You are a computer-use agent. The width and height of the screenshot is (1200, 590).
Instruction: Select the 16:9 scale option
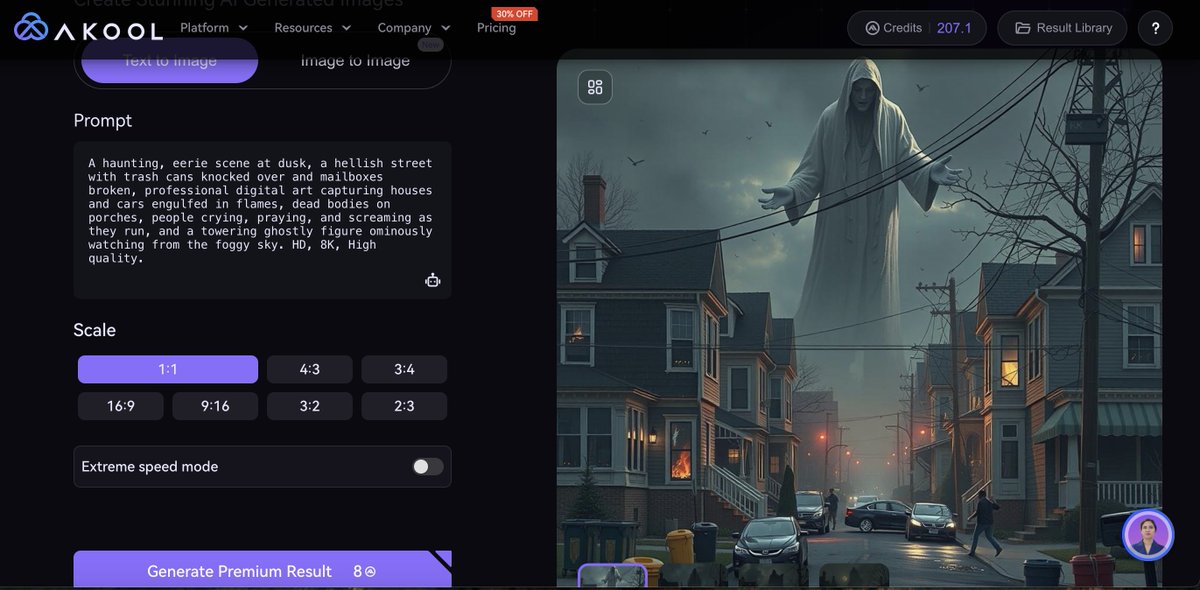click(x=121, y=406)
